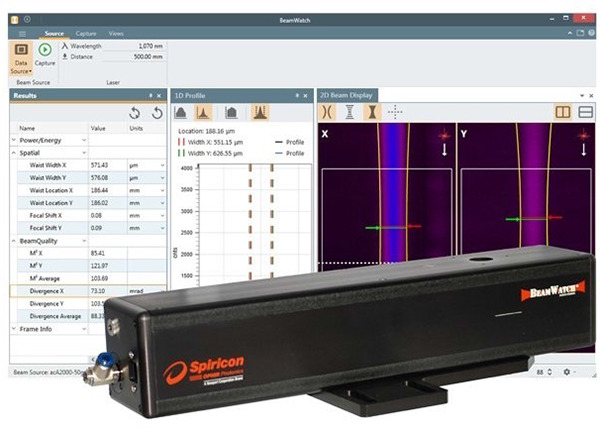The width and height of the screenshot is (600, 432).
Task: Click the window layout icon beside help
Action: pyautogui.click(x=580, y=33)
